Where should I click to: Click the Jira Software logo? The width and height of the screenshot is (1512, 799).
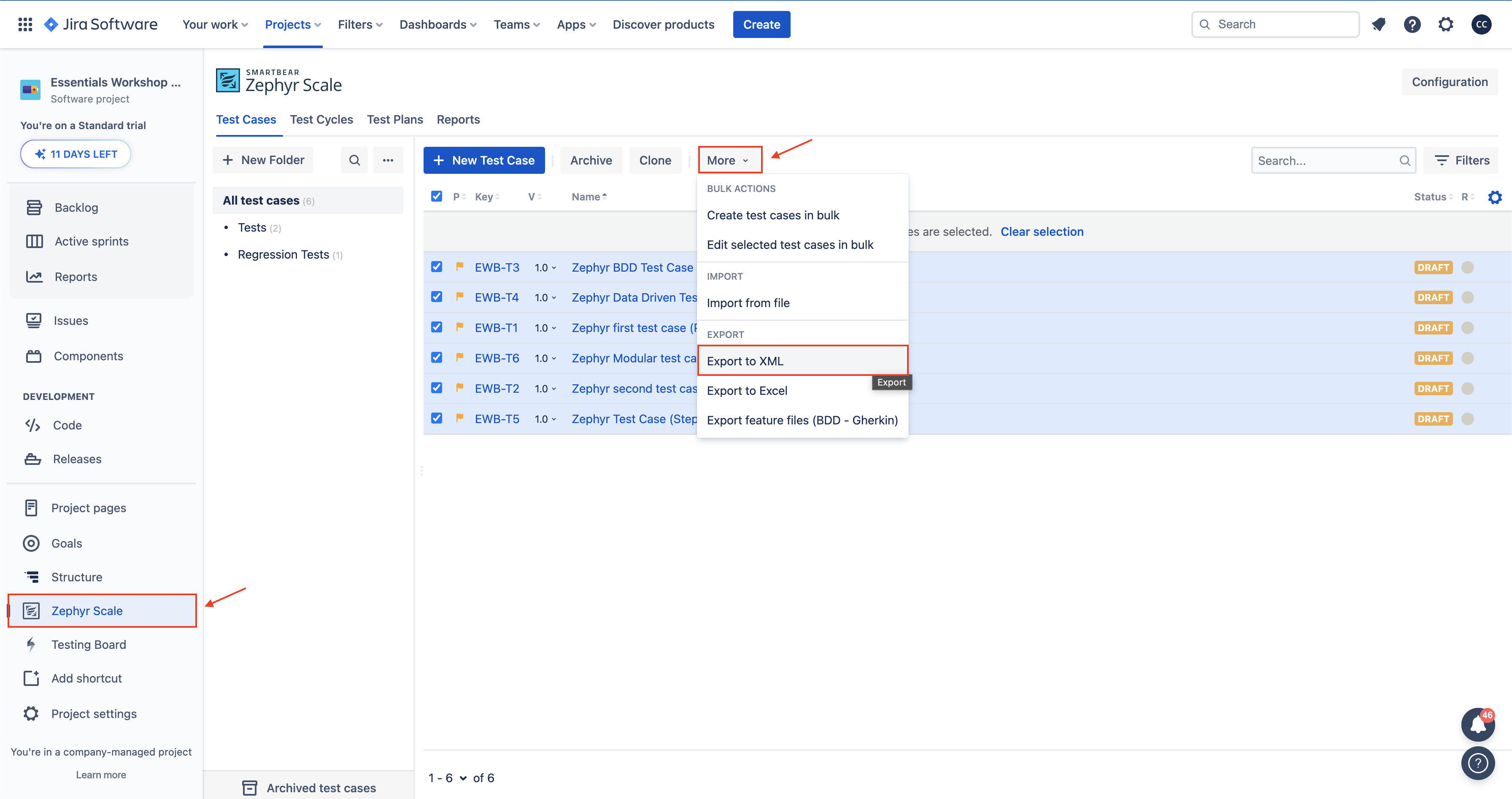tap(101, 24)
